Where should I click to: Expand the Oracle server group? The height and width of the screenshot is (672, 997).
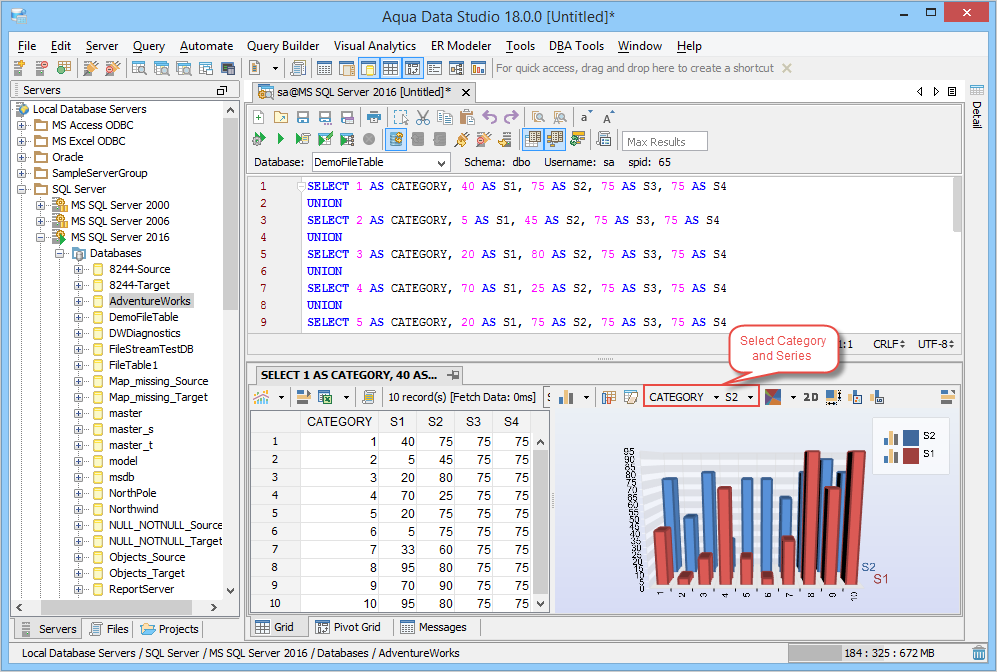coord(22,157)
